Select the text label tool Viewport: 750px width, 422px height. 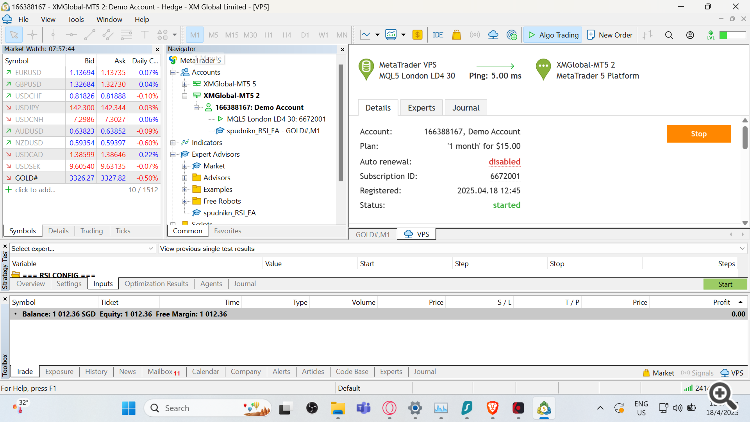[x=144, y=35]
